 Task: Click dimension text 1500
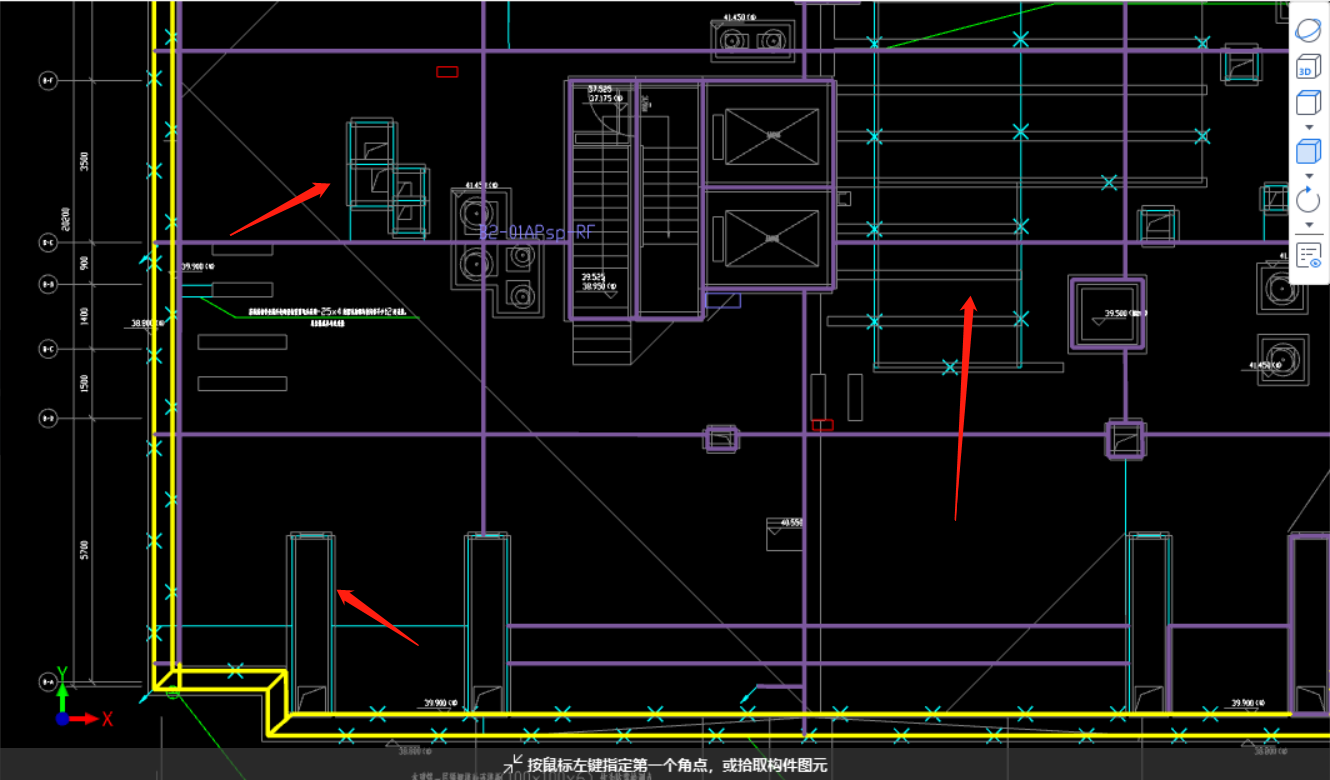coord(85,383)
